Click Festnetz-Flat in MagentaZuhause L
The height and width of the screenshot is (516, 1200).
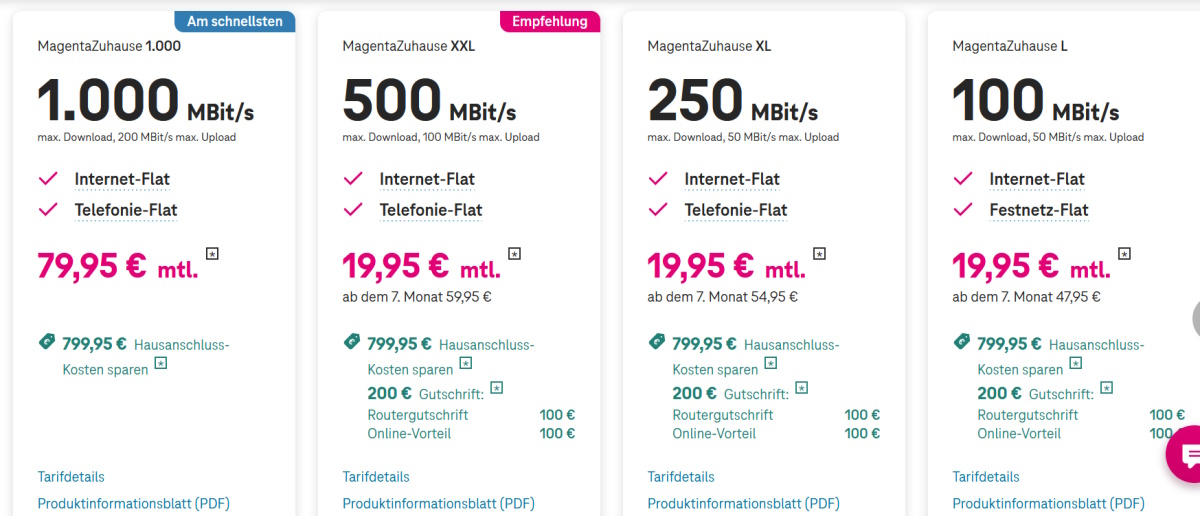pos(1039,210)
